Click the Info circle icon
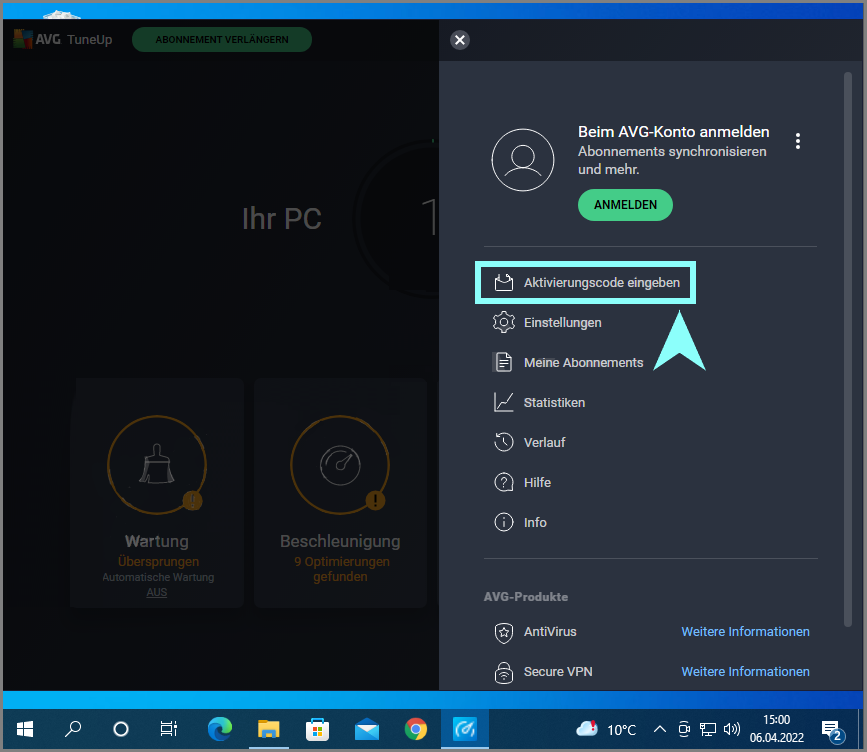Viewport: 867px width, 752px height. (504, 522)
